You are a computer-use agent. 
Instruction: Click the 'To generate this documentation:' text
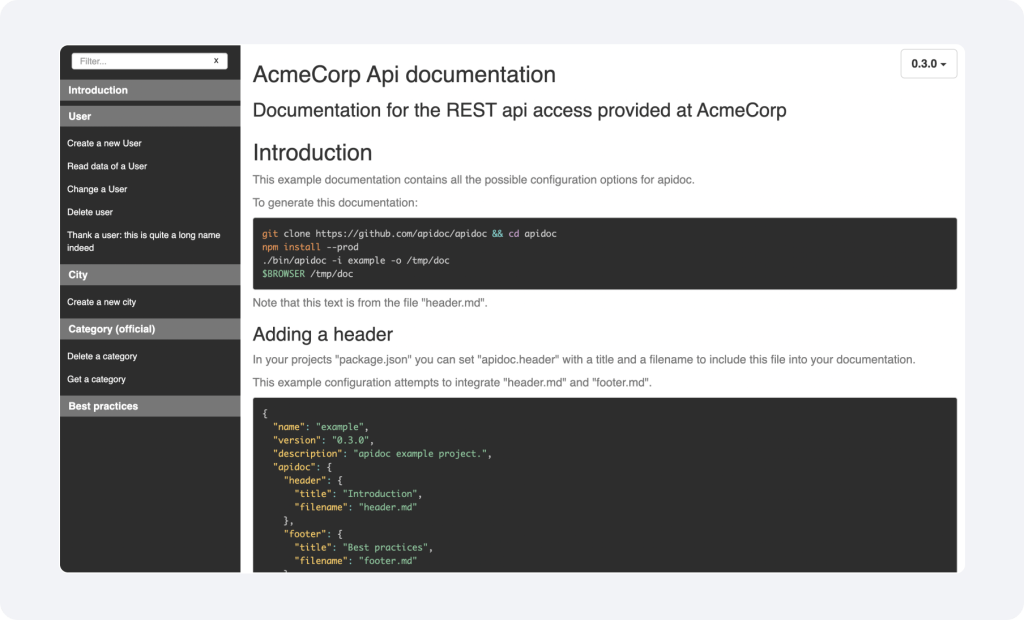point(335,203)
